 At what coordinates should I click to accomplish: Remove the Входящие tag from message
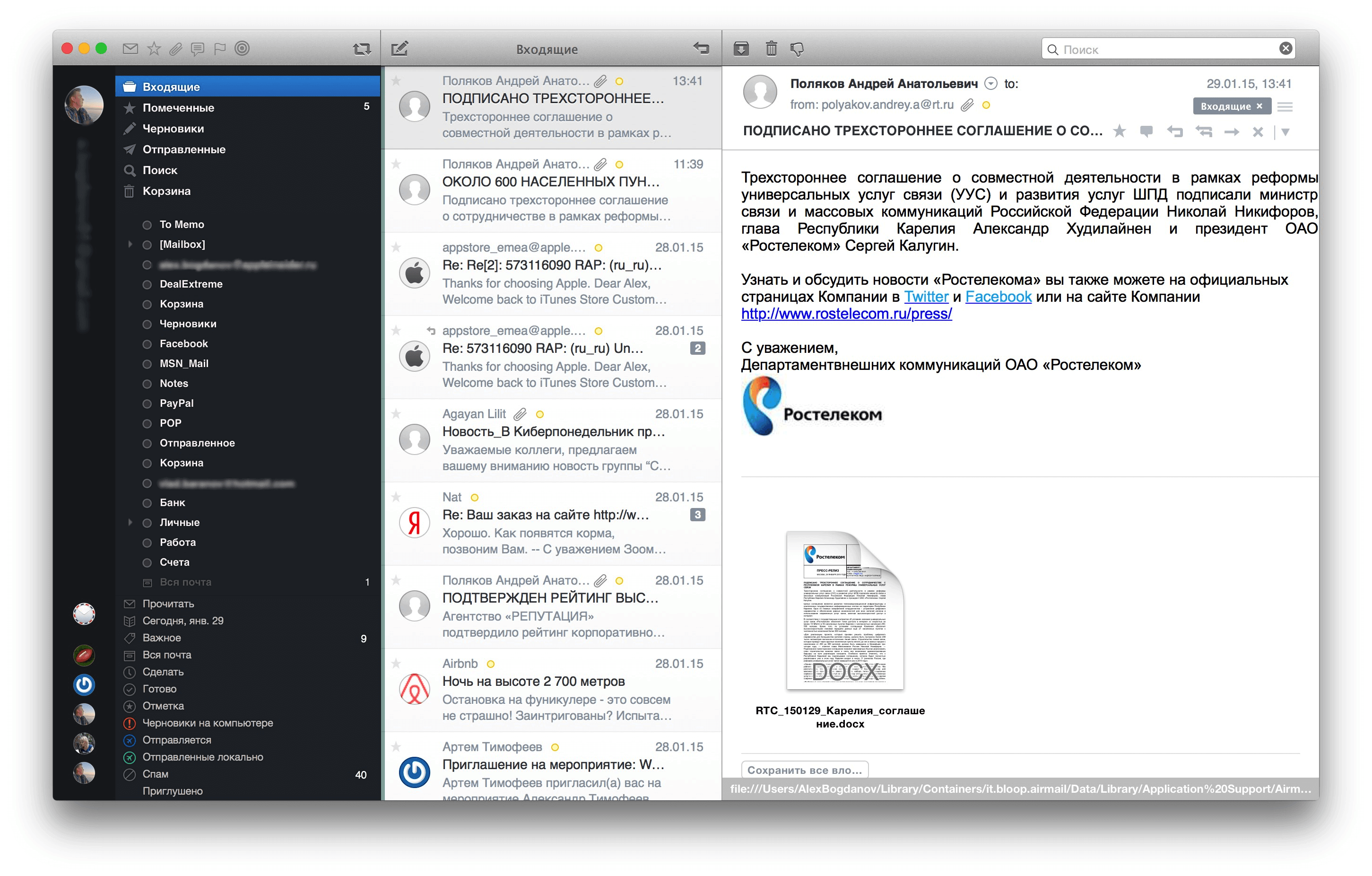[1260, 106]
